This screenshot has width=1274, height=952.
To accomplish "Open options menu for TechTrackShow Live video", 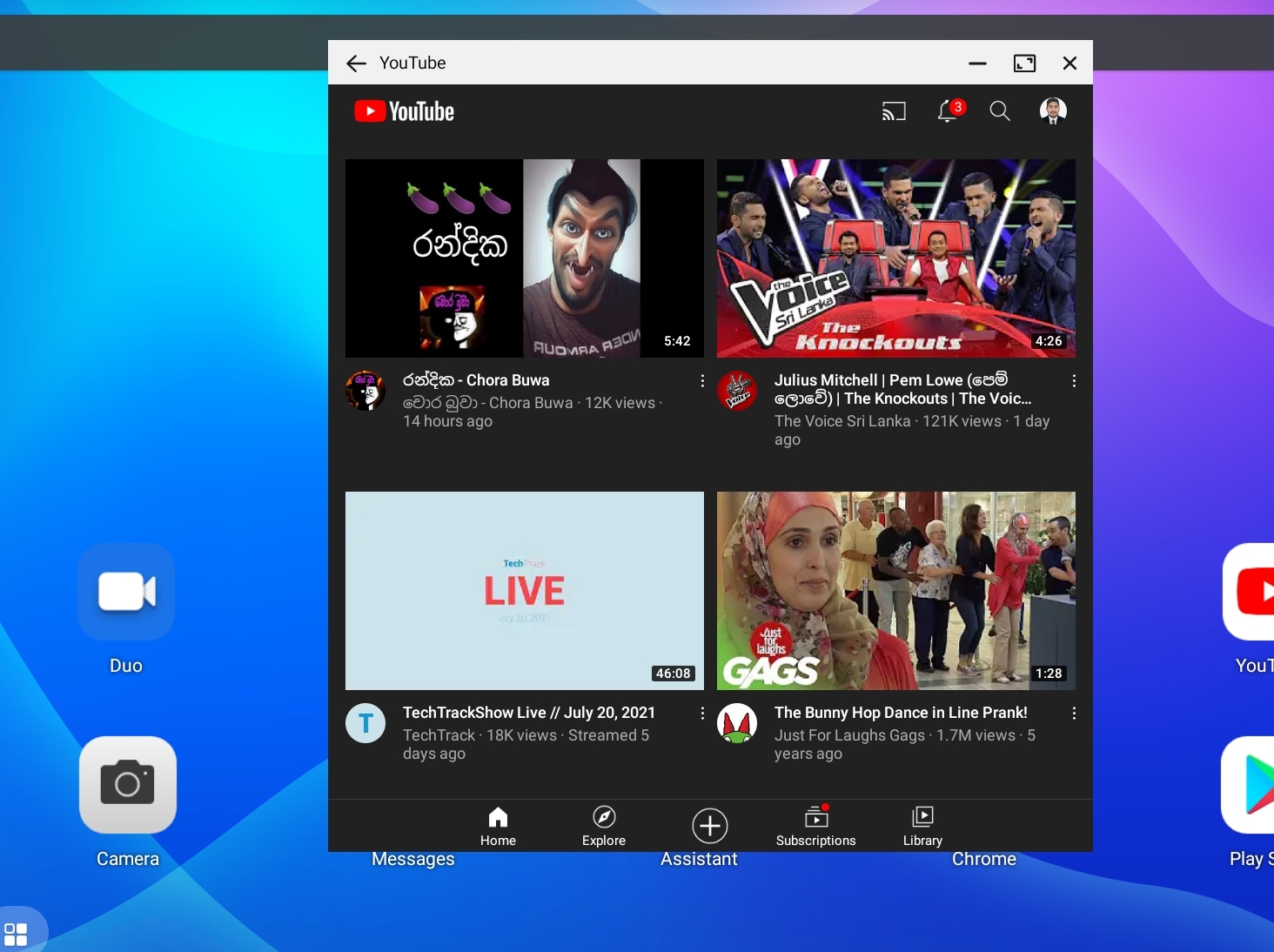I will [x=702, y=713].
